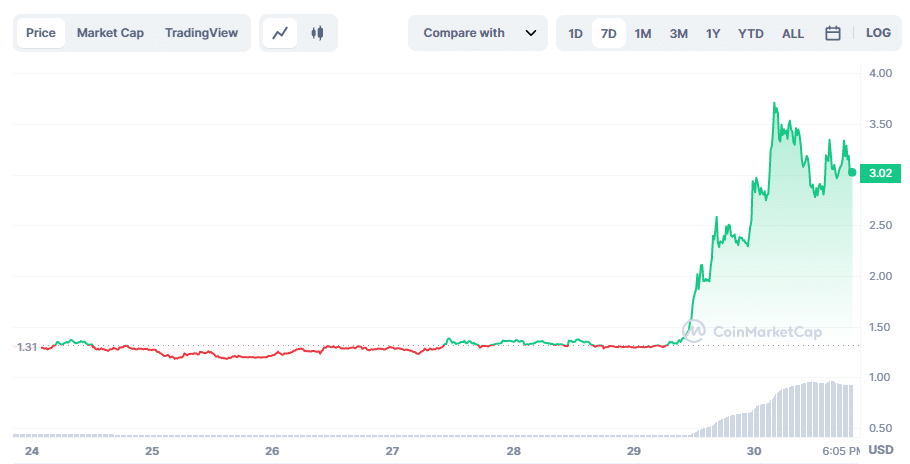Click the 30 date label on axis
Image resolution: width=910 pixels, height=464 pixels.
tap(754, 451)
